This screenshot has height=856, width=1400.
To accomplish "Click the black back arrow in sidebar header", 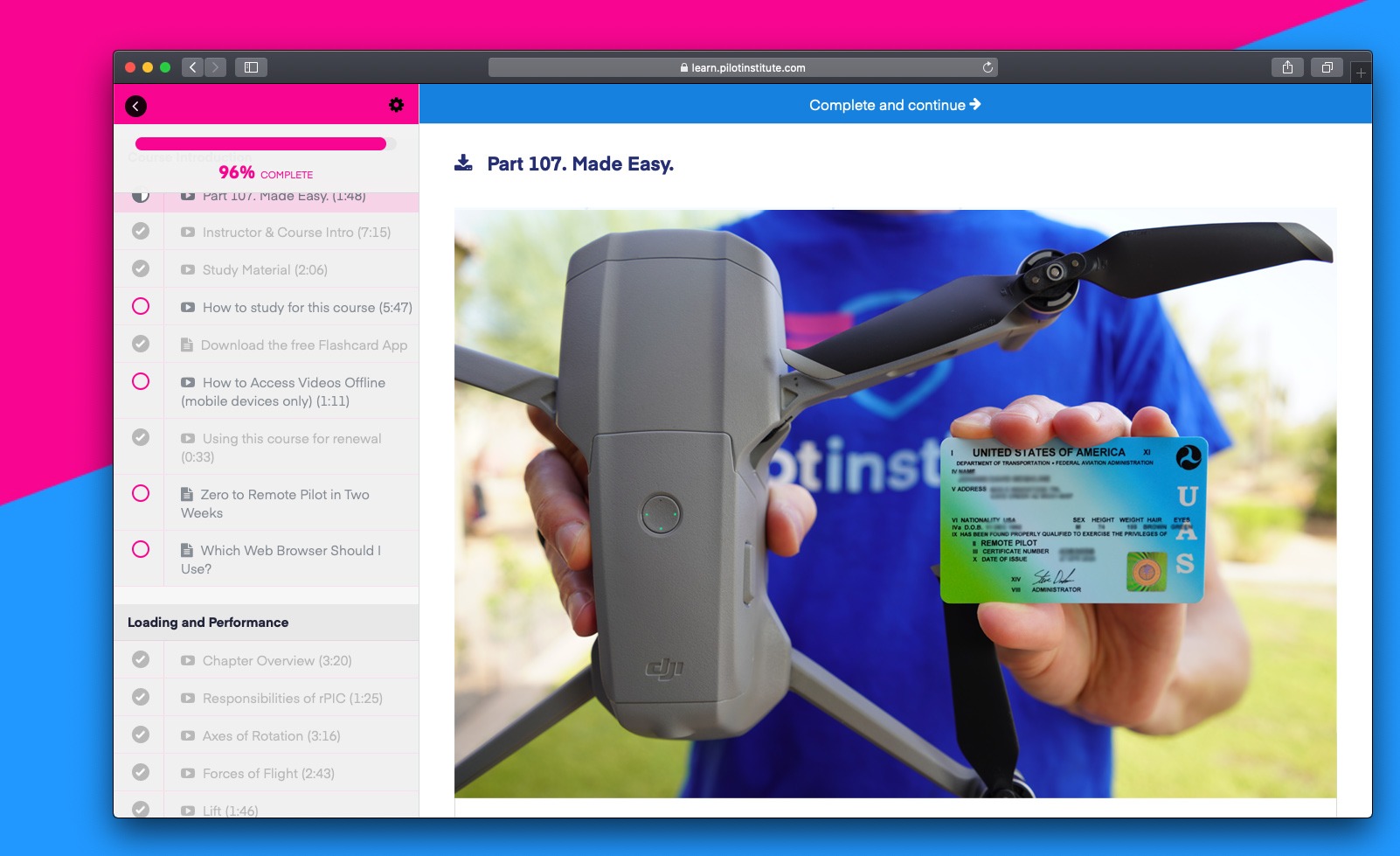I will click(135, 106).
